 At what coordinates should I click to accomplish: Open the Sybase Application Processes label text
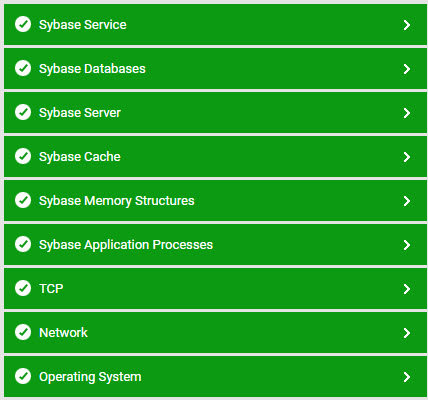click(126, 245)
